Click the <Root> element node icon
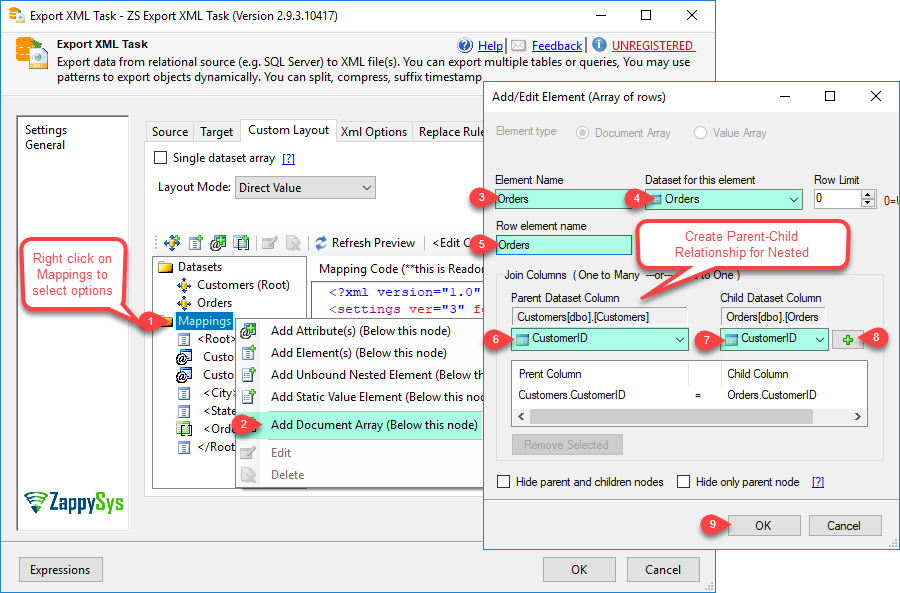 tap(184, 339)
